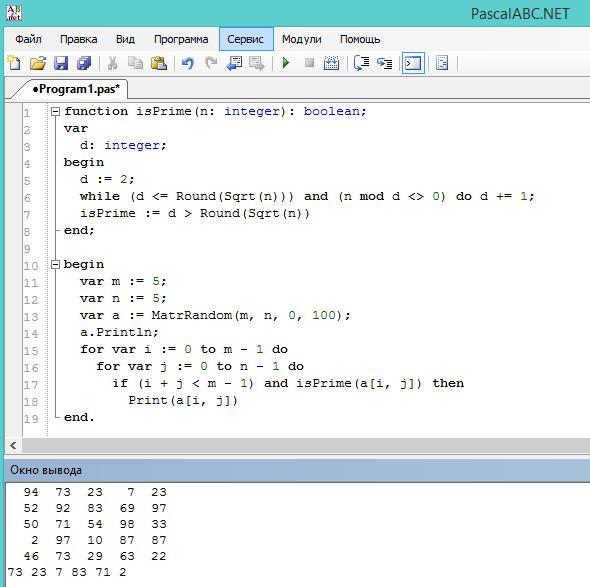Open the Сервис menu
Image resolution: width=590 pixels, height=587 pixels.
pos(246,39)
